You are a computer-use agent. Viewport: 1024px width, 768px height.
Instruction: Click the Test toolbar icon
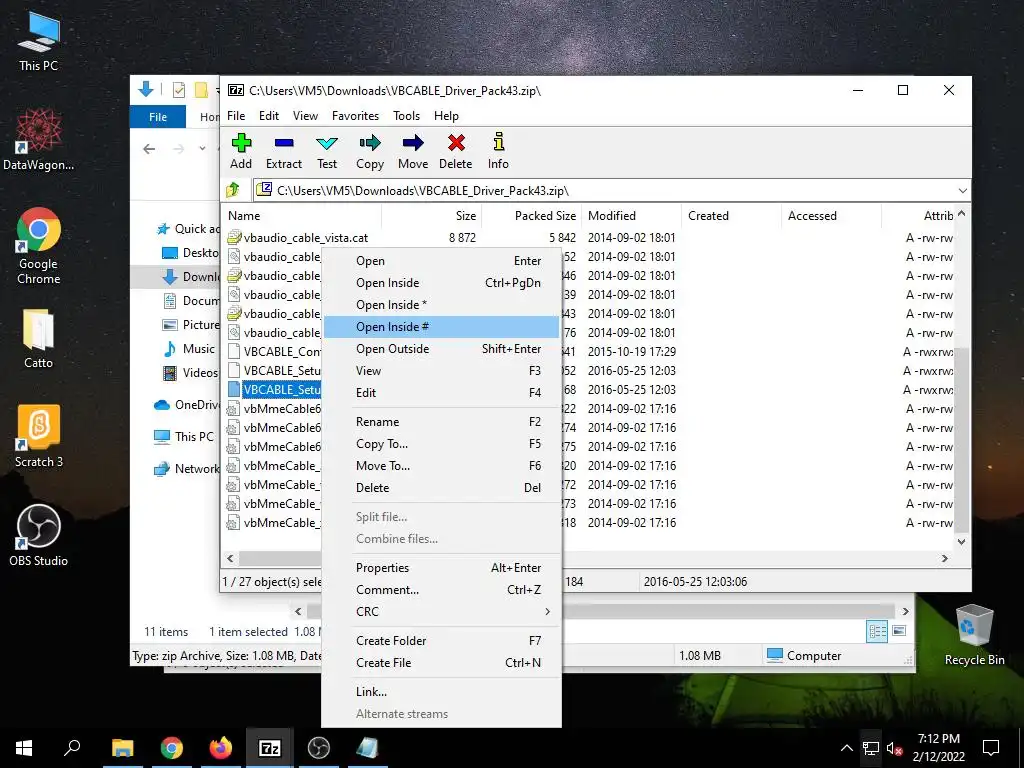[x=327, y=152]
